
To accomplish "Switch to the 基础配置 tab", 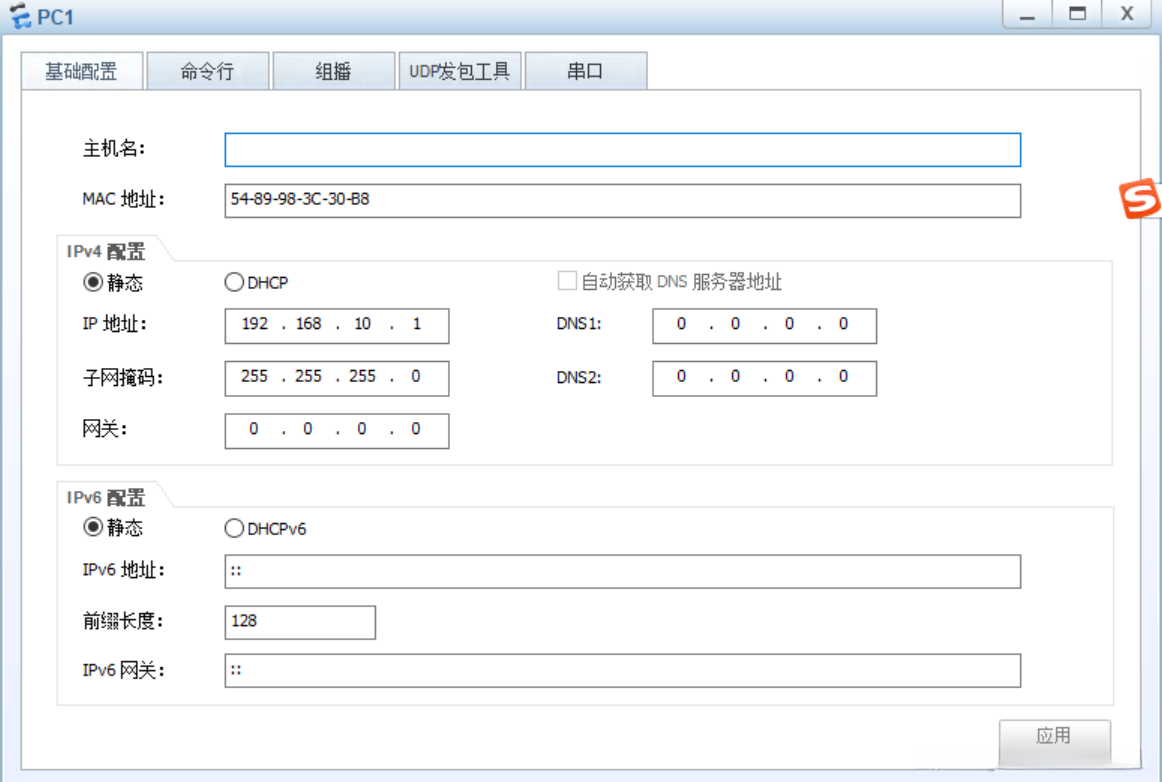I will pyautogui.click(x=82, y=71).
